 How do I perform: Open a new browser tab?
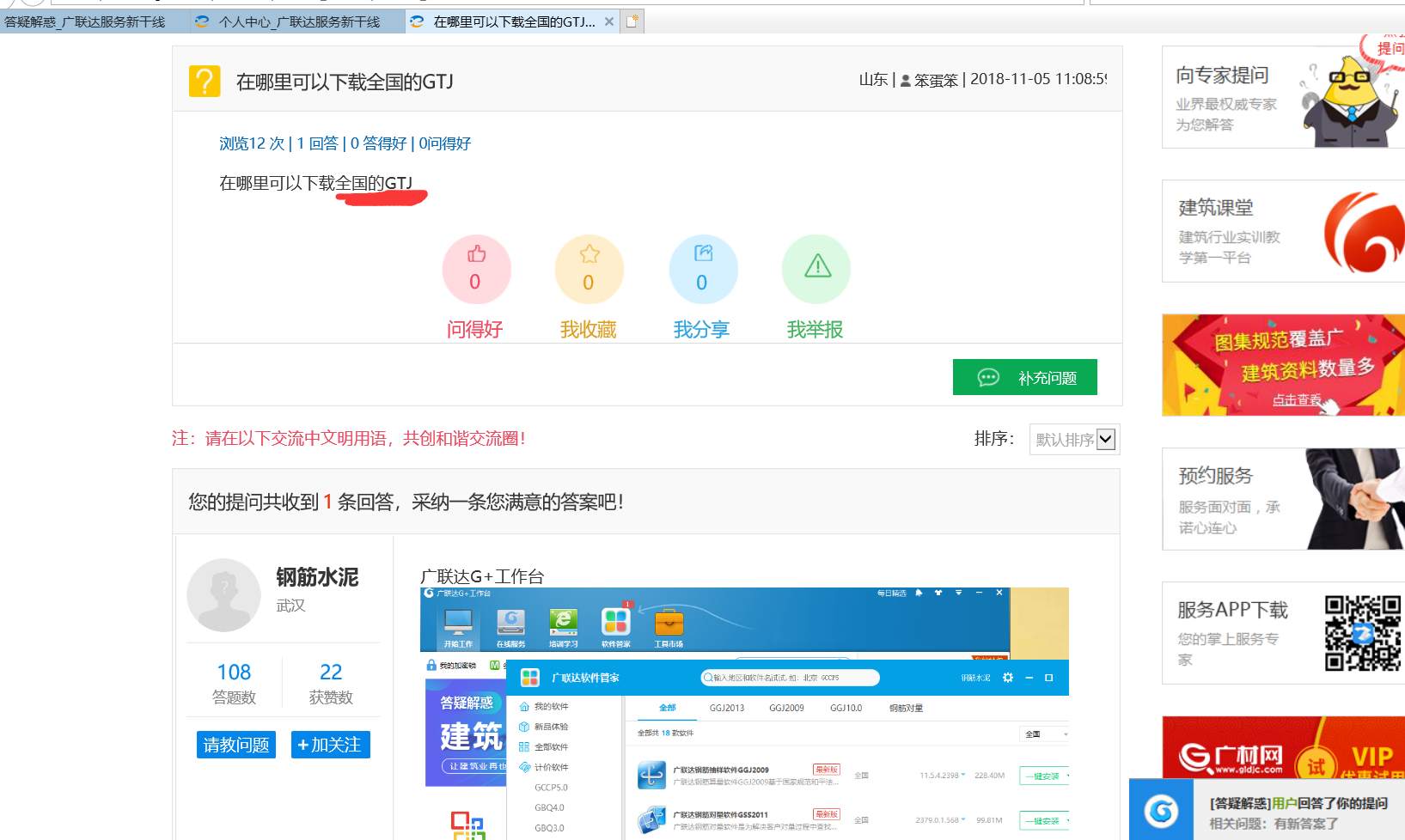[x=632, y=21]
